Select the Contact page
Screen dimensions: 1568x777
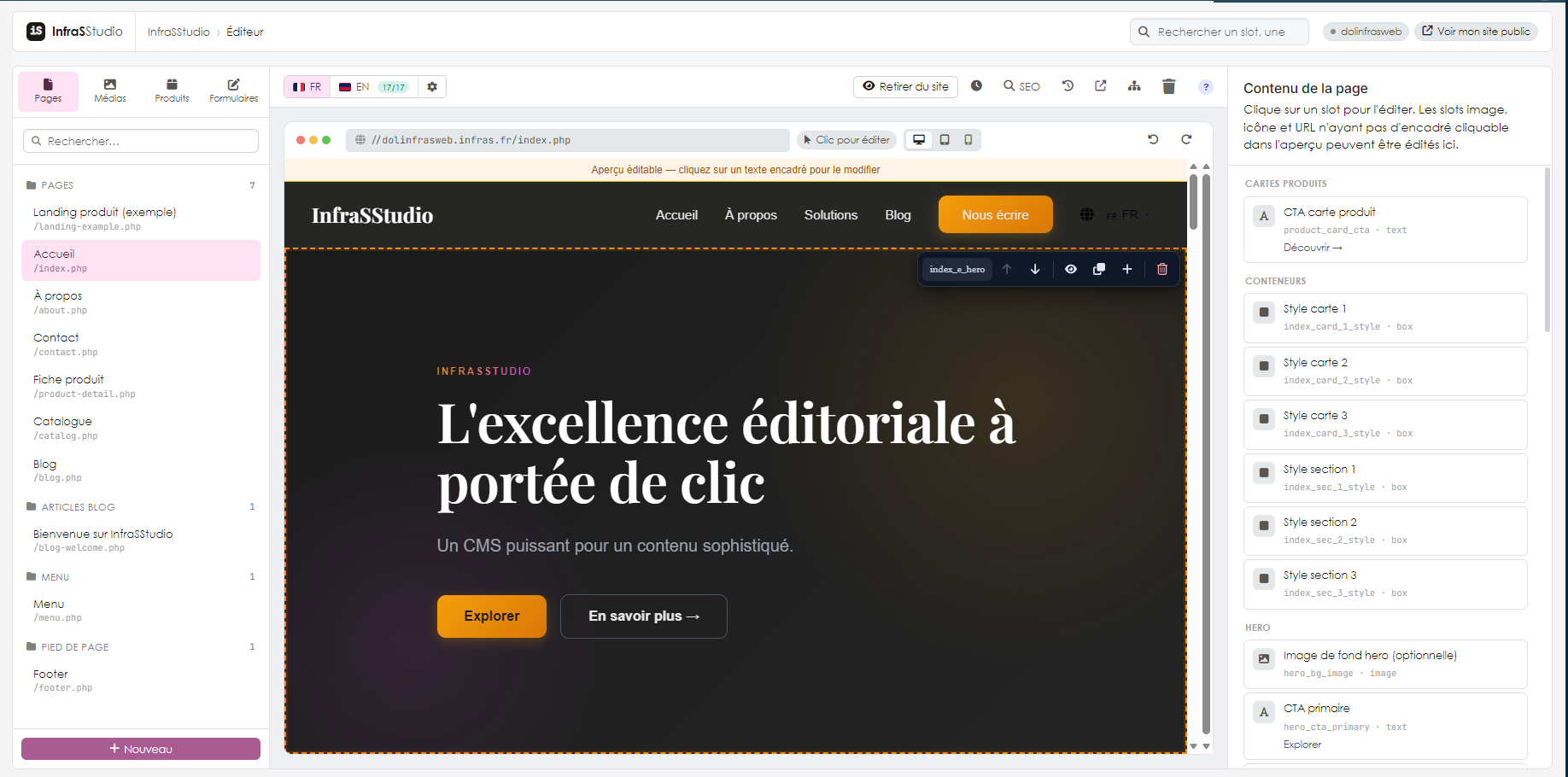tap(141, 344)
